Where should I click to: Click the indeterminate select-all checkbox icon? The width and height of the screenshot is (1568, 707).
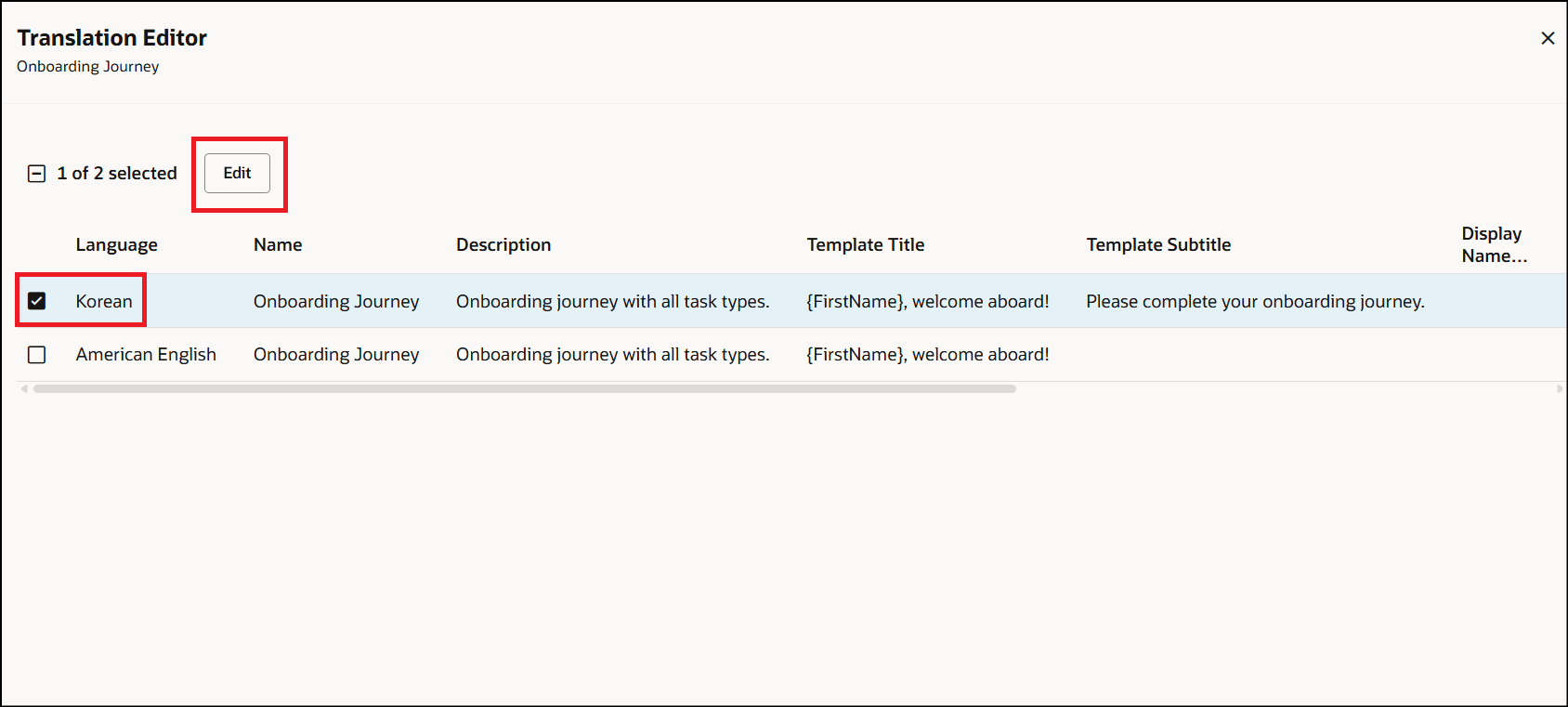36,173
